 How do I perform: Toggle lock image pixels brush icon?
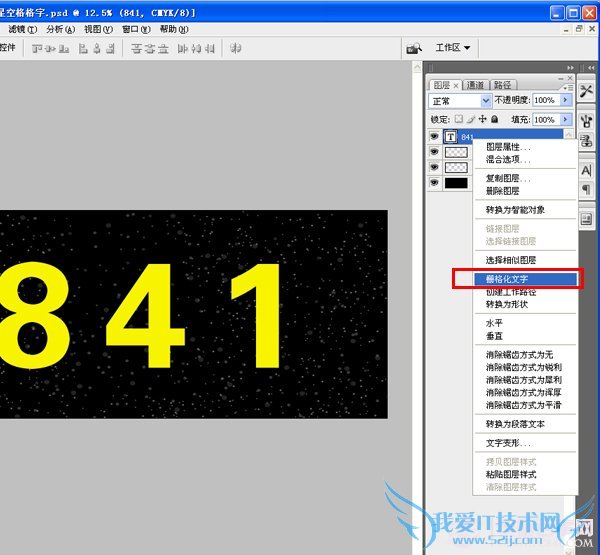[471, 119]
